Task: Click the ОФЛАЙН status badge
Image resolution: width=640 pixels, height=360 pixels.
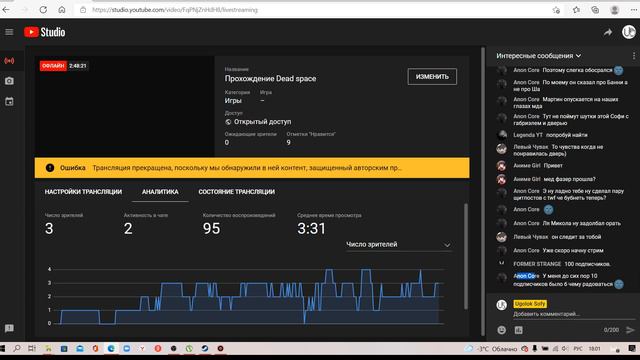Action: click(53, 66)
